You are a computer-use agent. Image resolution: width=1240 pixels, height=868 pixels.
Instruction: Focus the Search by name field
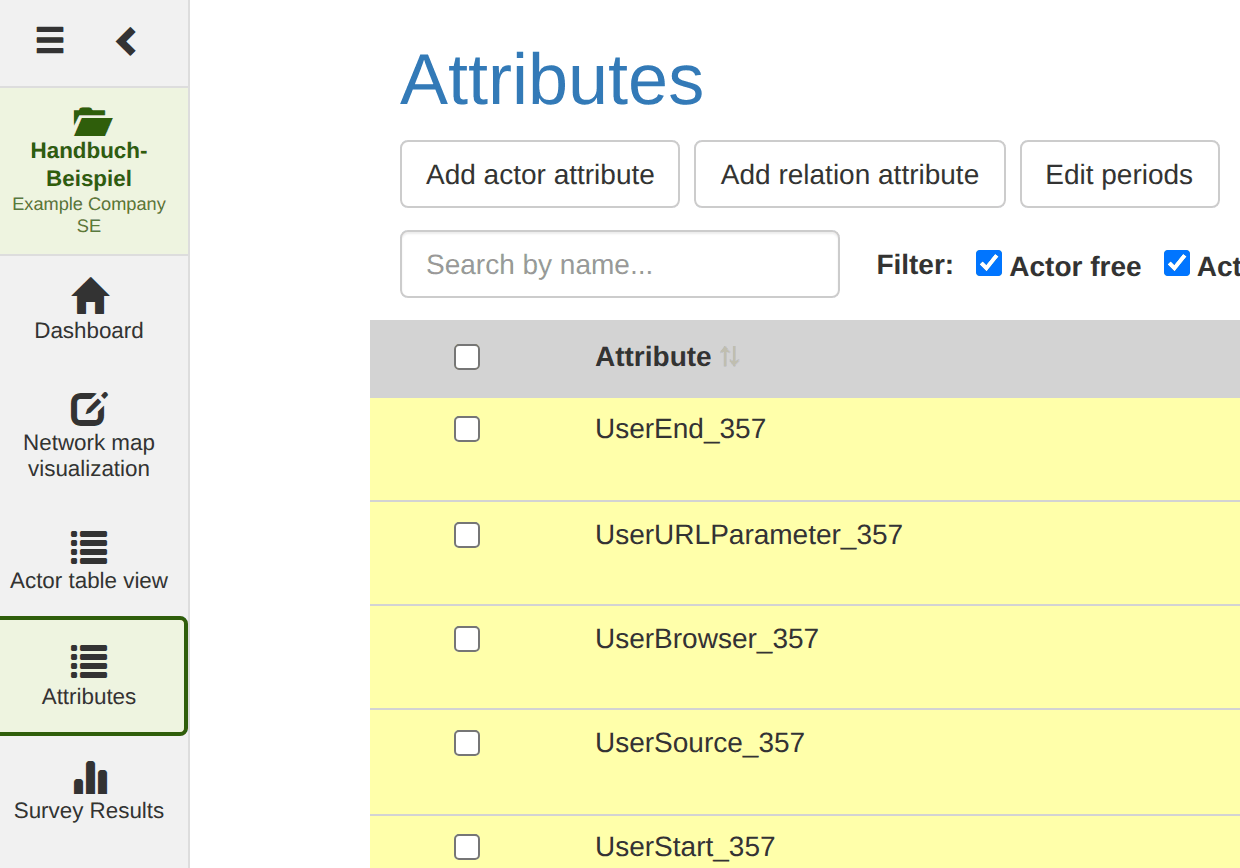(x=620, y=264)
